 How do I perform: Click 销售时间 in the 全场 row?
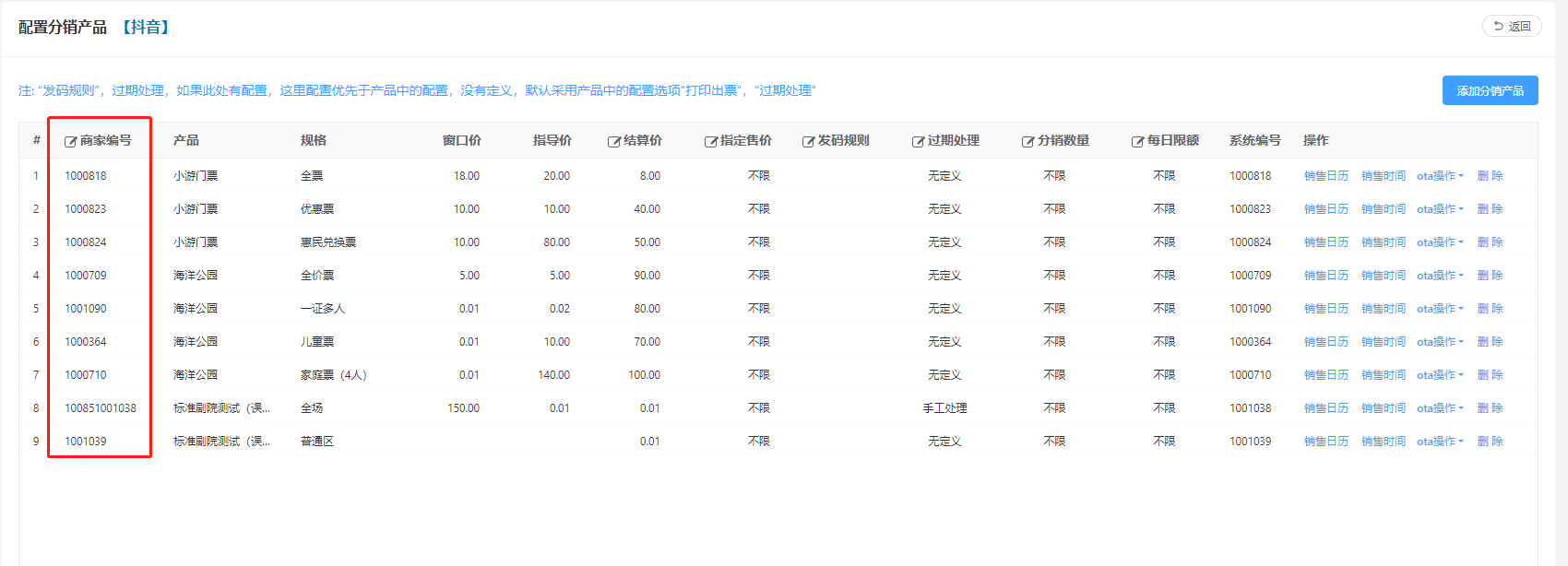click(1383, 408)
